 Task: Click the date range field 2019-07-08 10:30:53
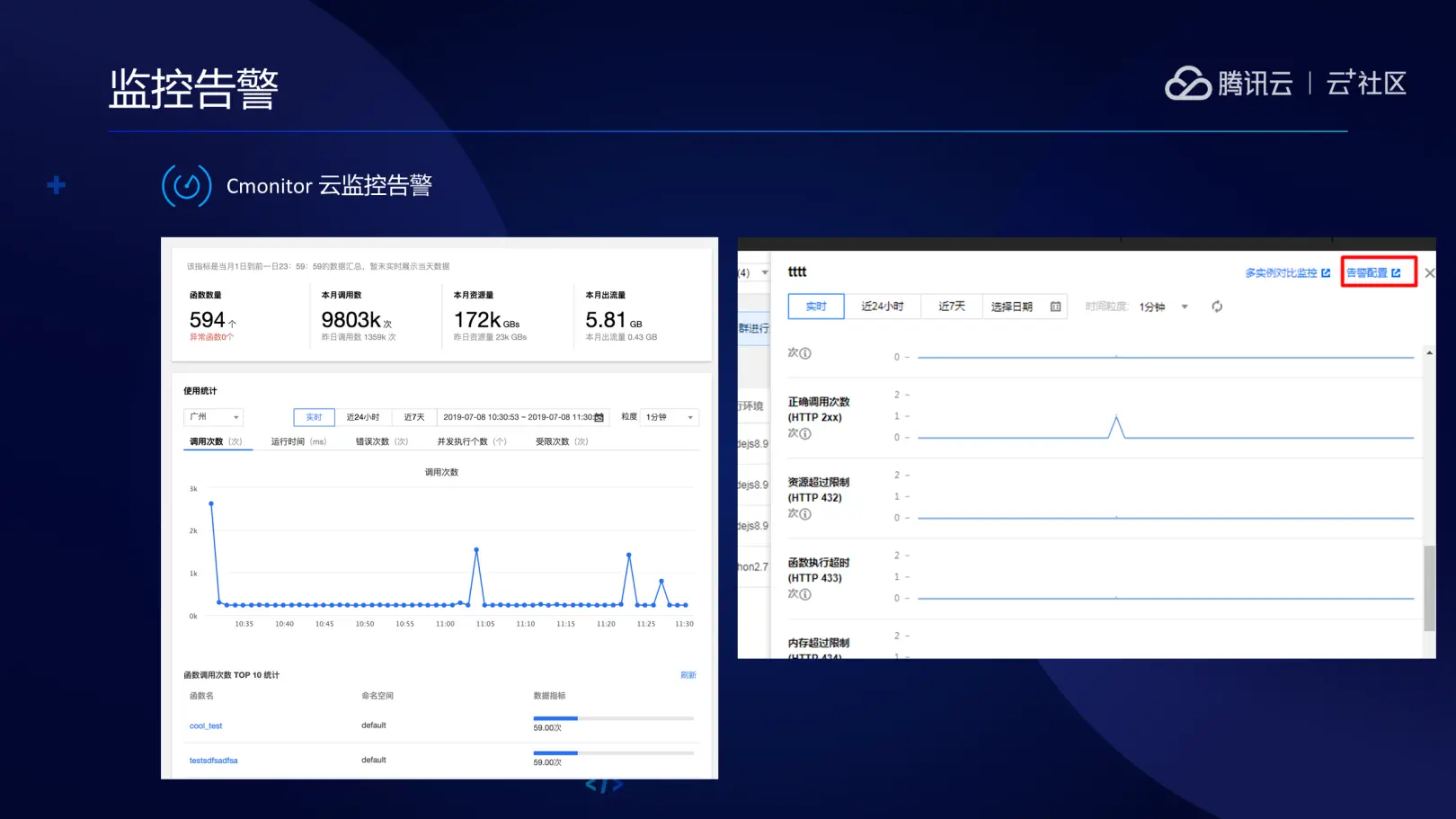(x=523, y=417)
